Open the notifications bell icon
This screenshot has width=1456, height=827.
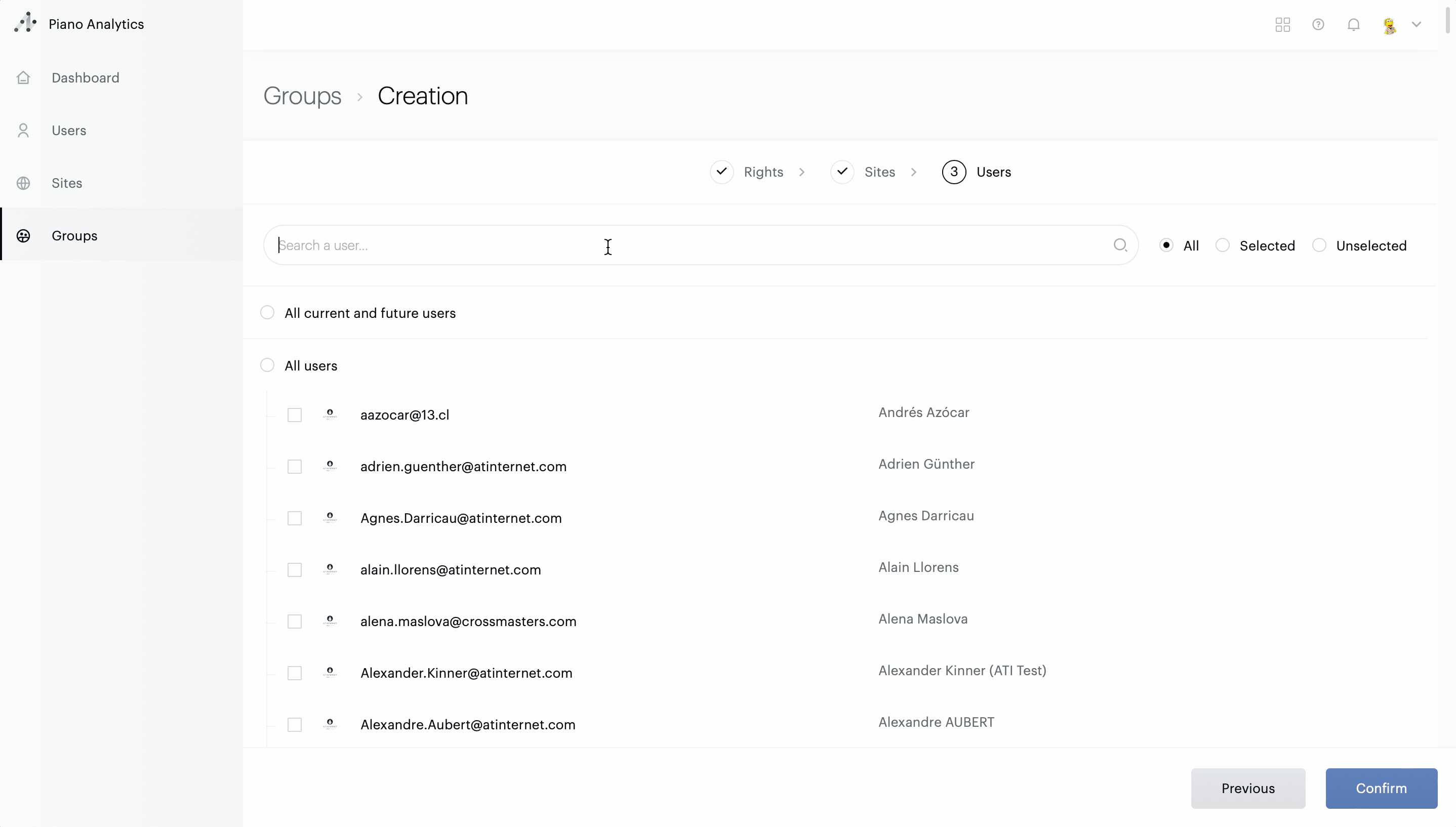tap(1353, 24)
